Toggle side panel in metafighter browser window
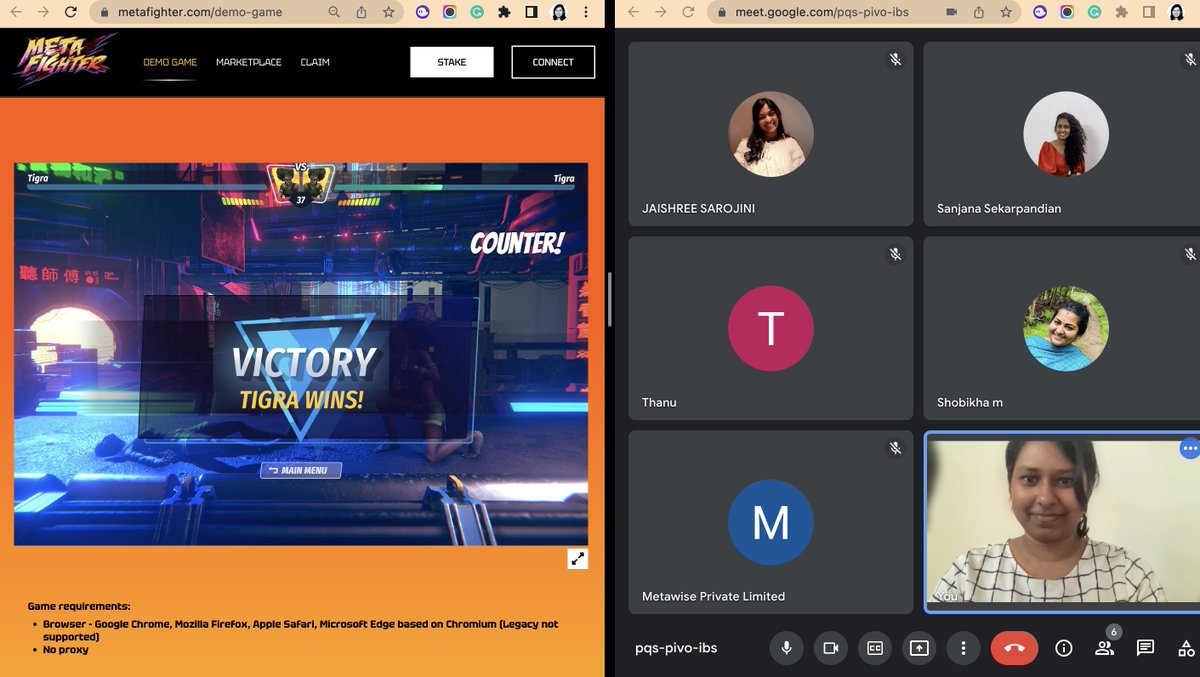Screen dimensions: 1200x677 click(x=532, y=12)
